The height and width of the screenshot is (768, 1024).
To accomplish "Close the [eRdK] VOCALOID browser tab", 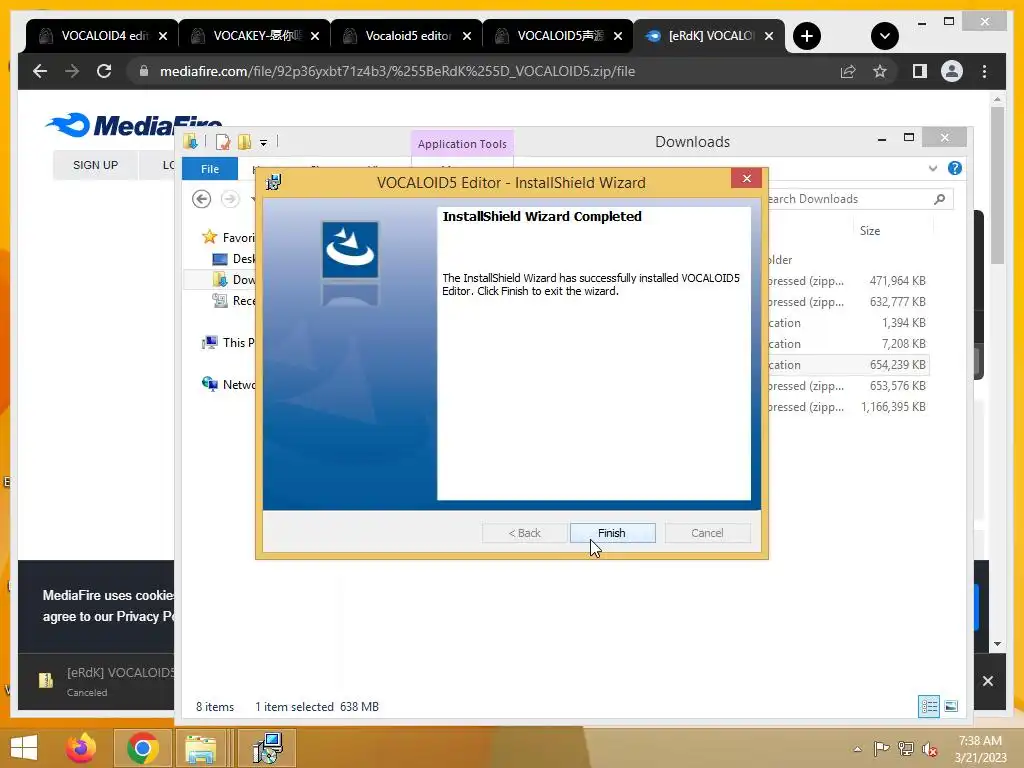I will [x=769, y=36].
